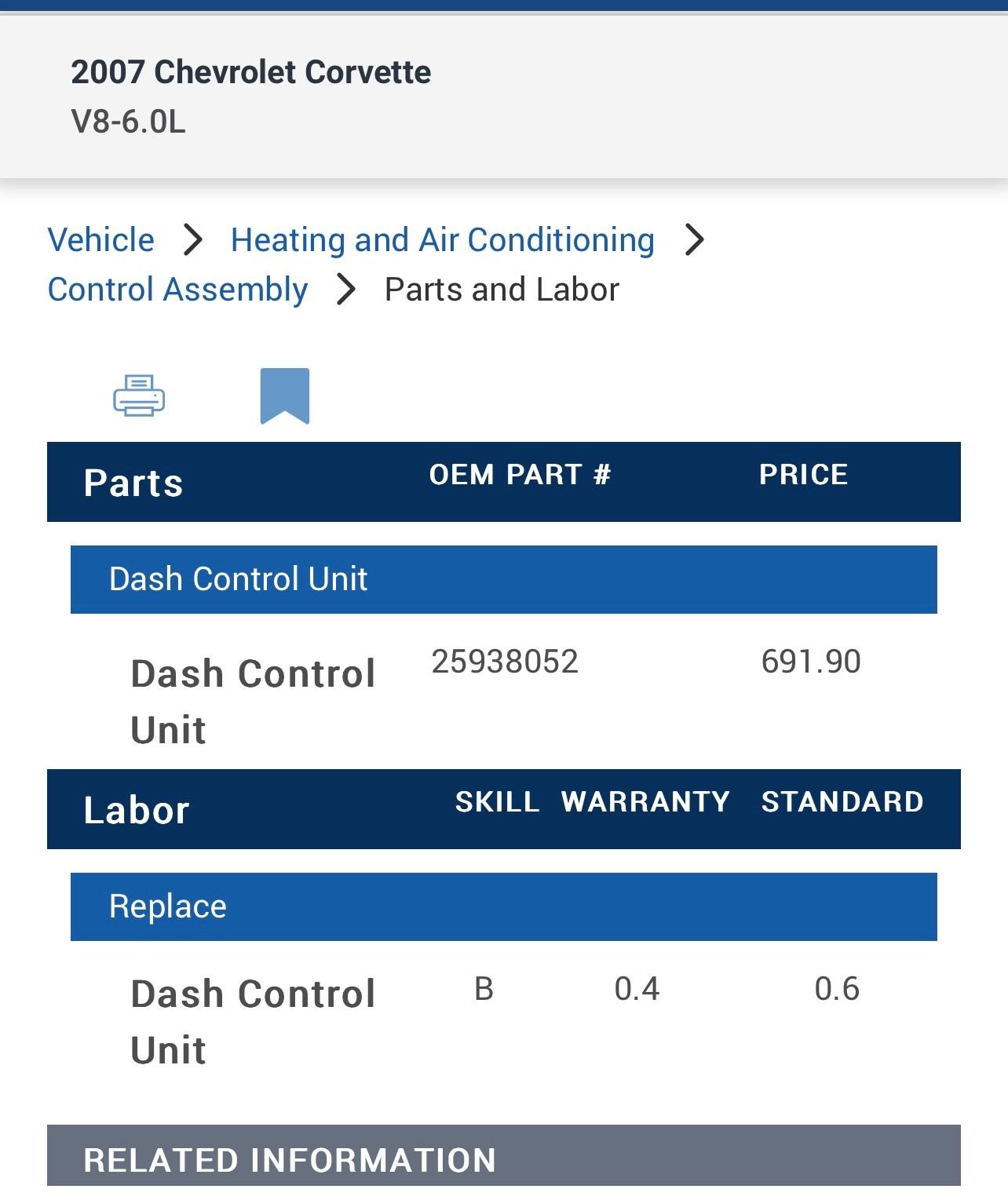Click the chevron after Heating and Air Conditioning

[x=694, y=240]
